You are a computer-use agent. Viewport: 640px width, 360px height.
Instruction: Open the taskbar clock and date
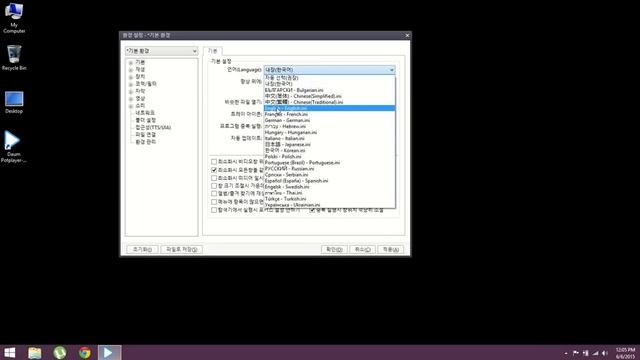coord(625,353)
